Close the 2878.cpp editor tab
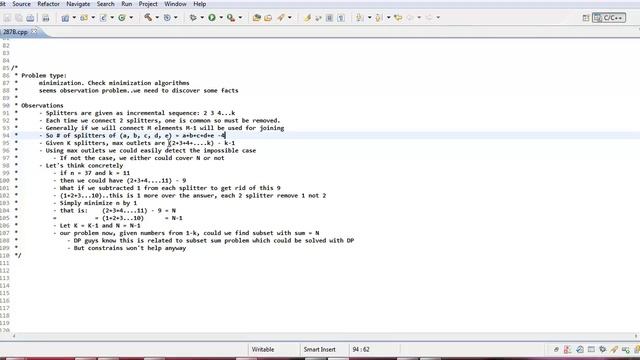Screen dimensions: 640x360 click(x=34, y=31)
